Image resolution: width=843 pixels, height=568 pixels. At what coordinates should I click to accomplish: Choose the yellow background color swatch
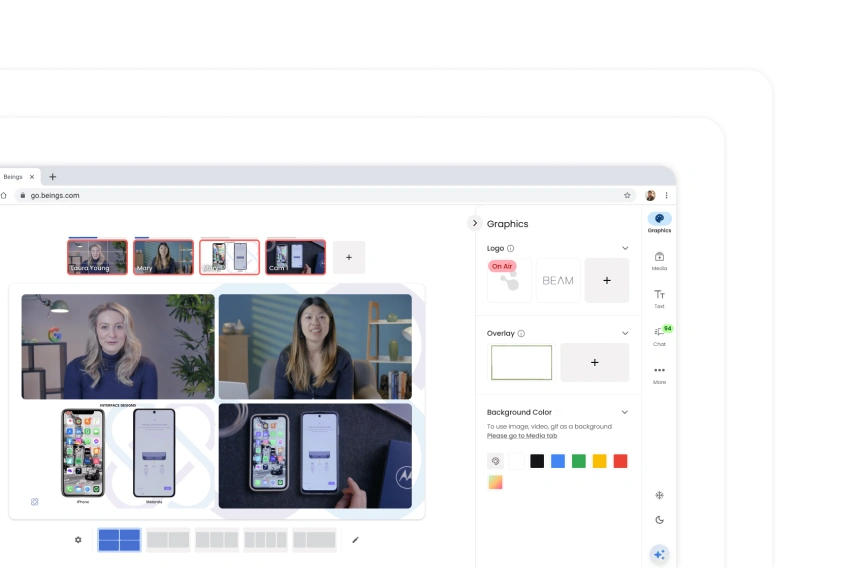[x=599, y=461]
